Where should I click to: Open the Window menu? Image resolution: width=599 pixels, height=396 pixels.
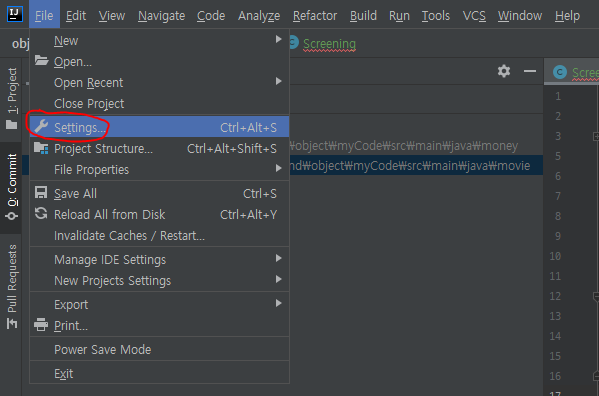click(x=520, y=16)
